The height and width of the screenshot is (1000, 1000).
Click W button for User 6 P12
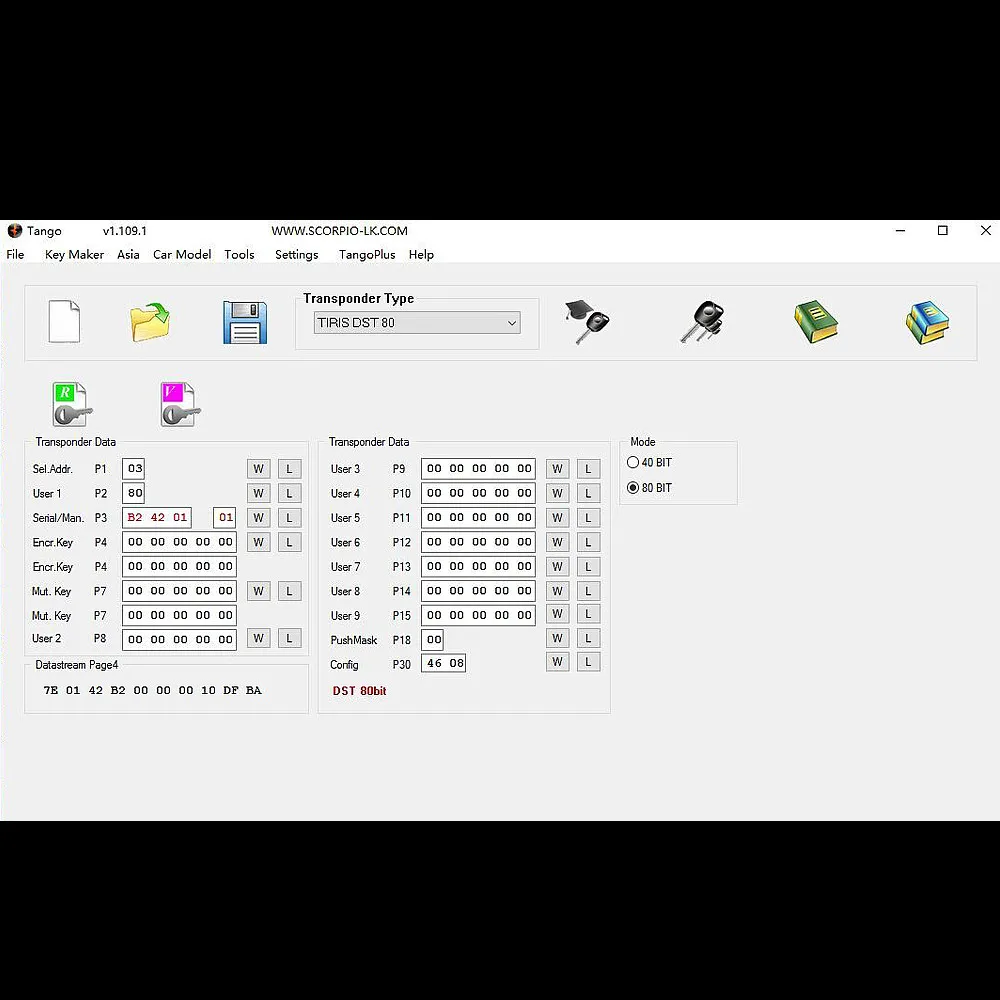557,542
